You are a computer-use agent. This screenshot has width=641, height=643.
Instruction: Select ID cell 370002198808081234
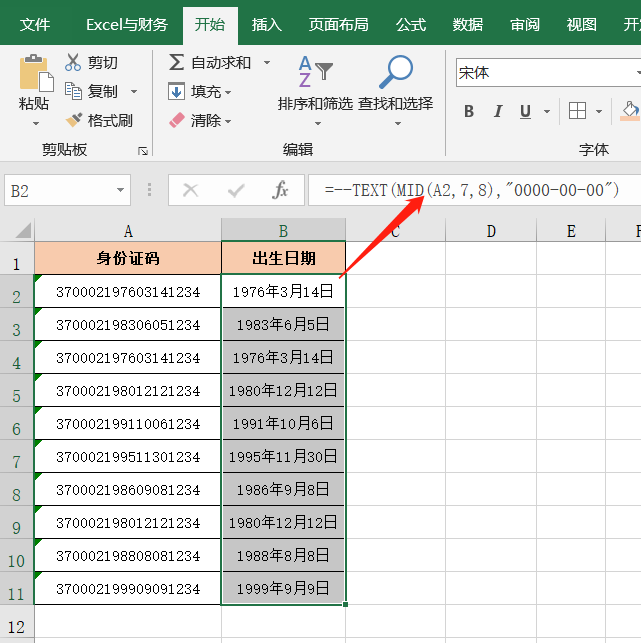click(x=128, y=555)
